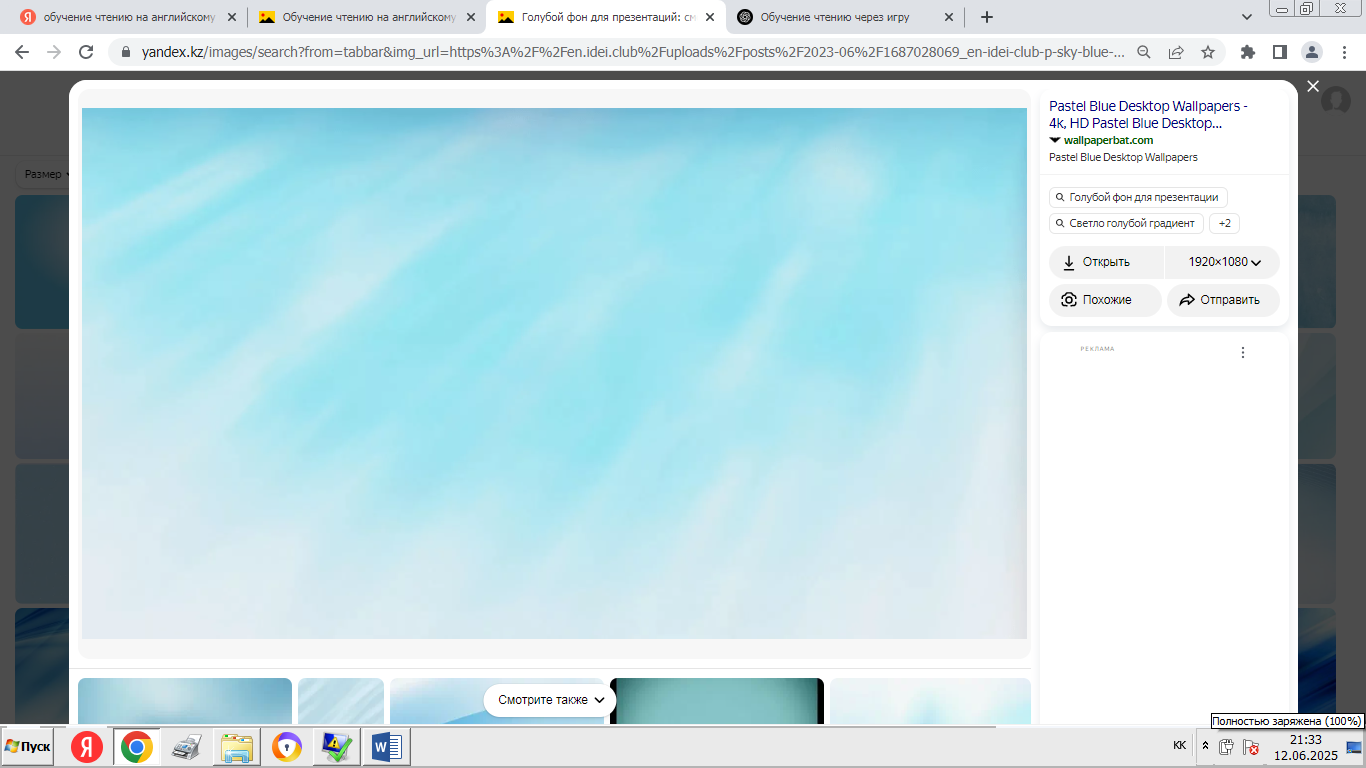The height and width of the screenshot is (768, 1366).
Task: Open the Размер filter dropdown behind the viewer
Action: click(46, 174)
